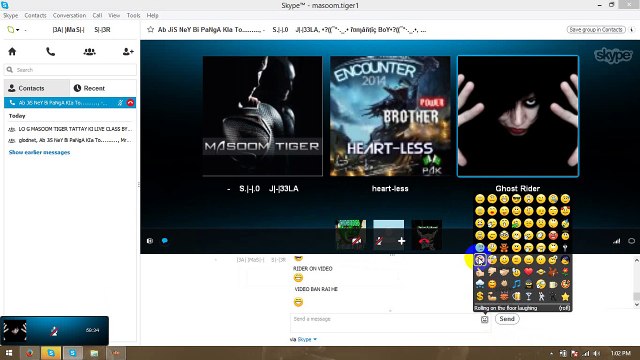Insert the gold star emoticon

coord(565,296)
